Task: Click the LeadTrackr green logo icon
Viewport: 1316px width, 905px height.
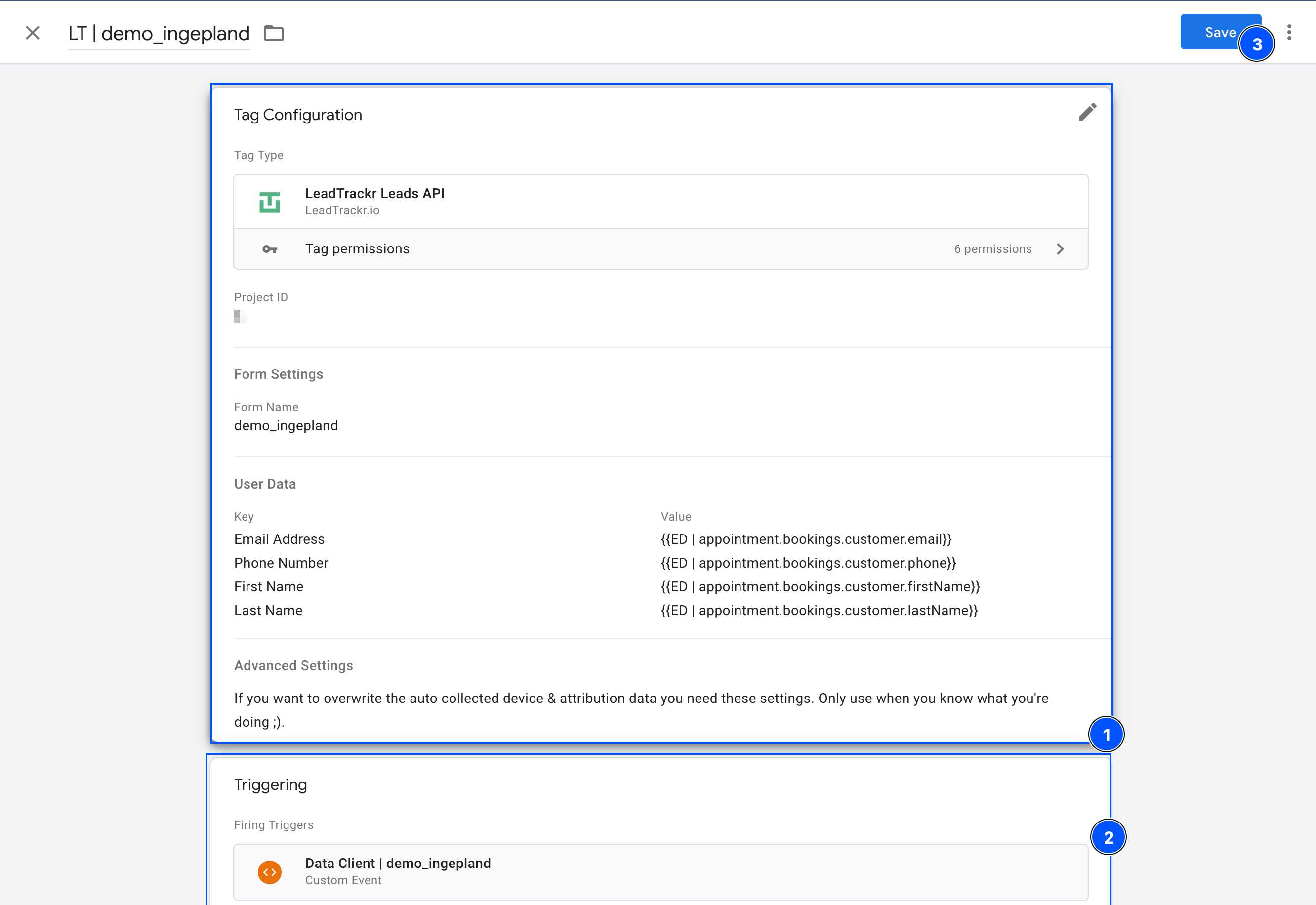Action: 269,202
